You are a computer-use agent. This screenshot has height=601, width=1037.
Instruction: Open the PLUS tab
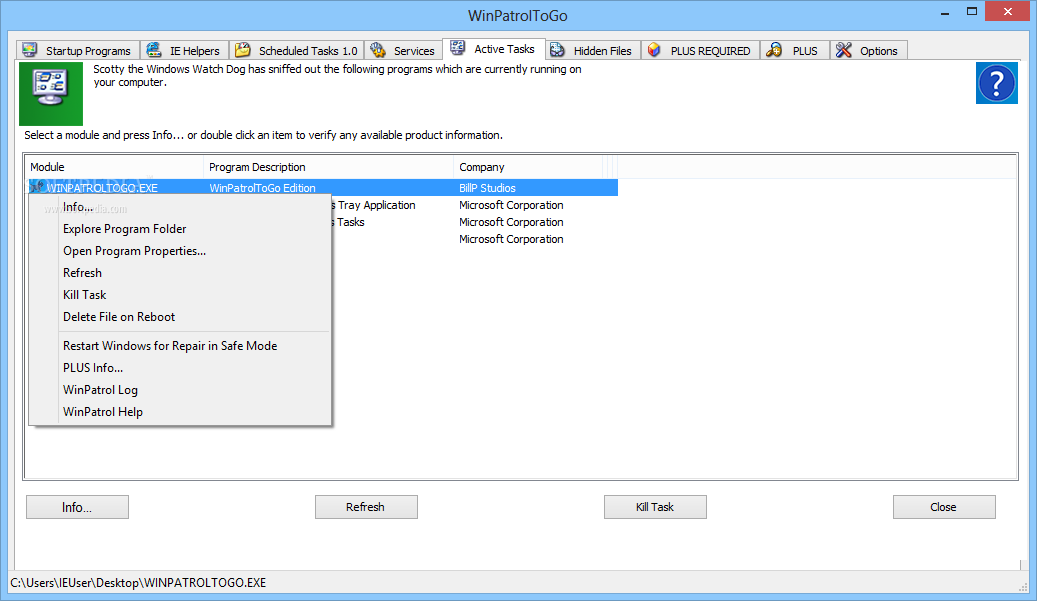coord(794,51)
